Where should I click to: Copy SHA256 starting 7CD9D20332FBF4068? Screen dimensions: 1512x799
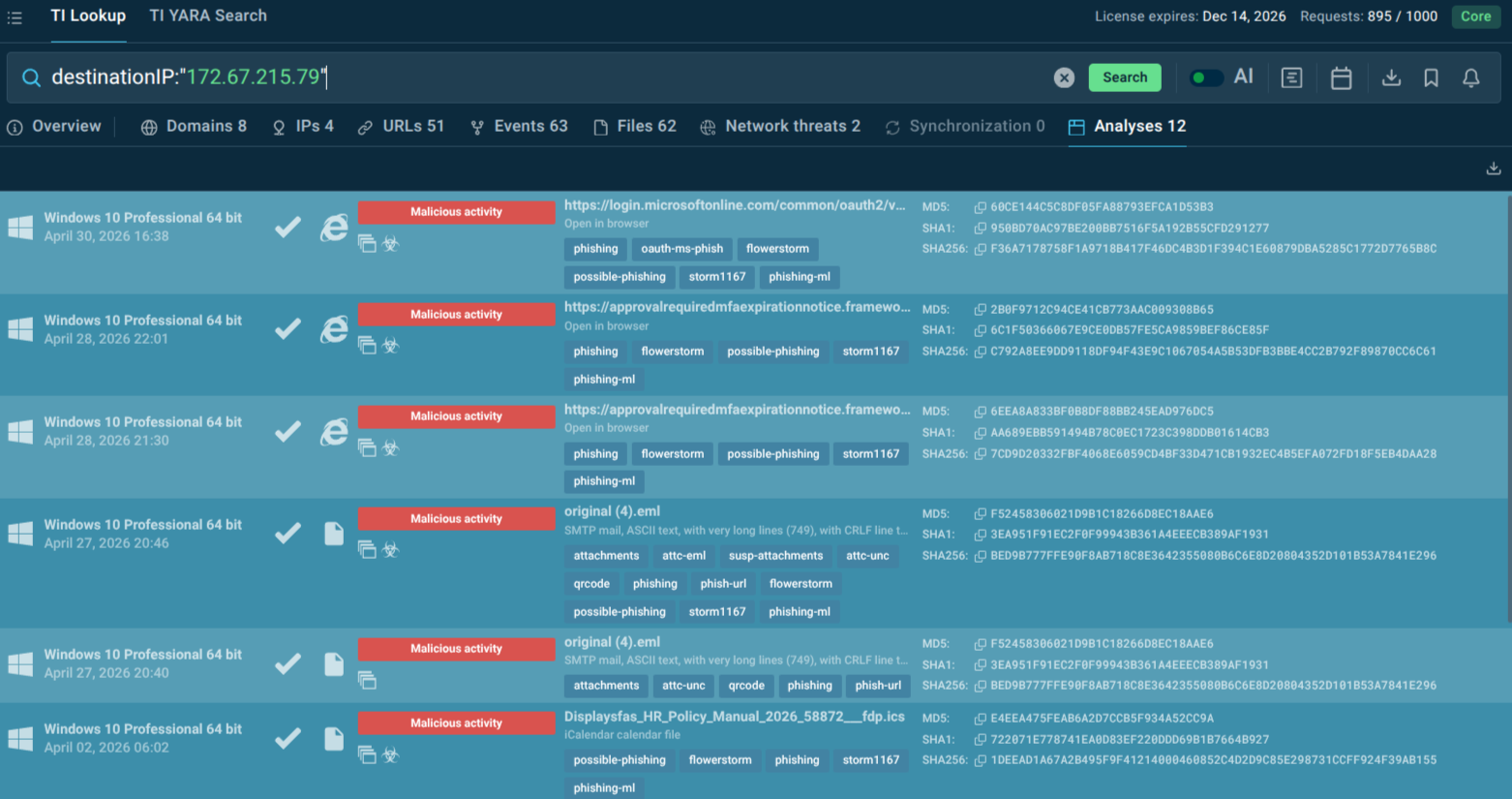(980, 454)
